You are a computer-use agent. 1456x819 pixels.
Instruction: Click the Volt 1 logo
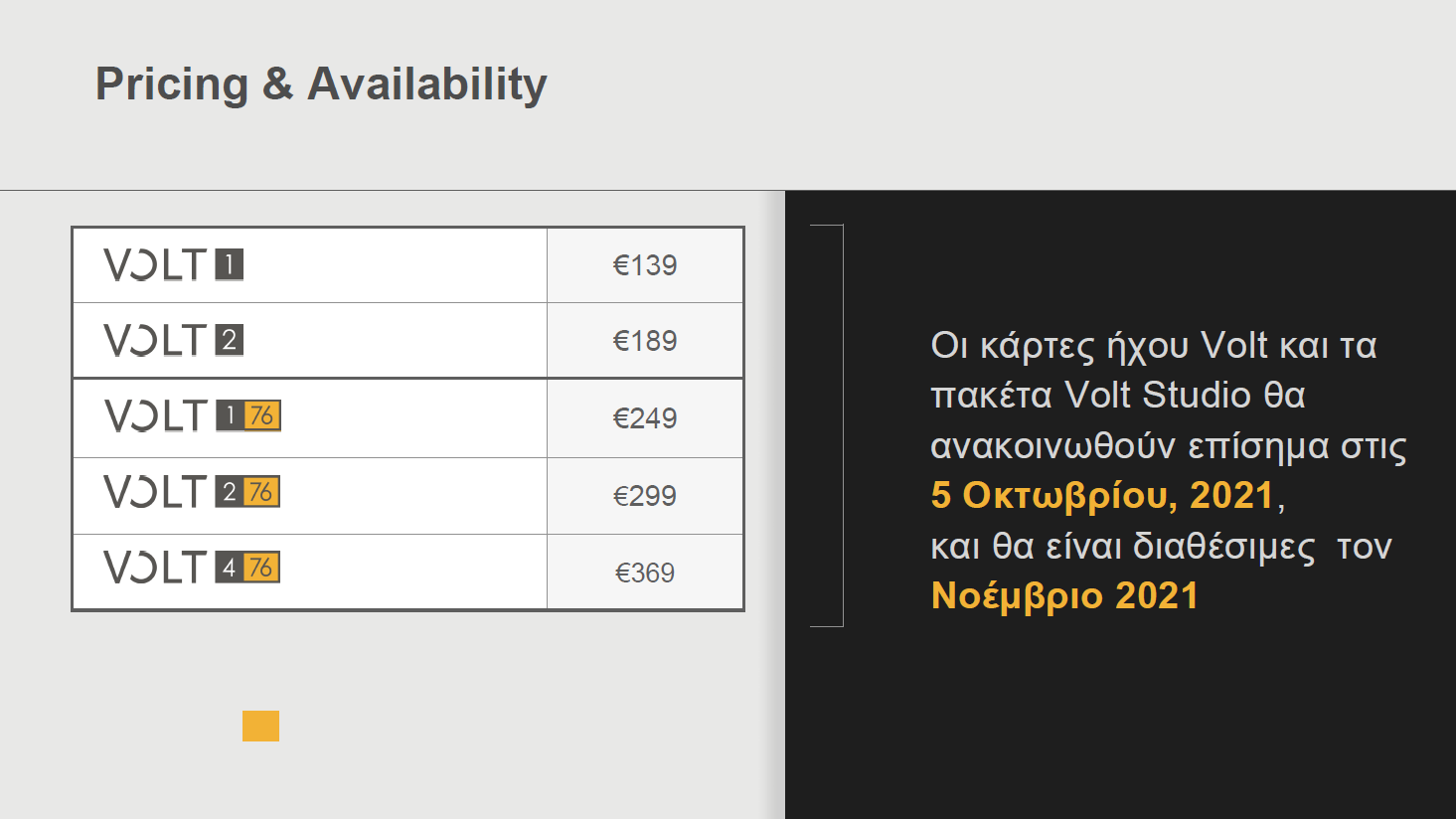pyautogui.click(x=174, y=265)
